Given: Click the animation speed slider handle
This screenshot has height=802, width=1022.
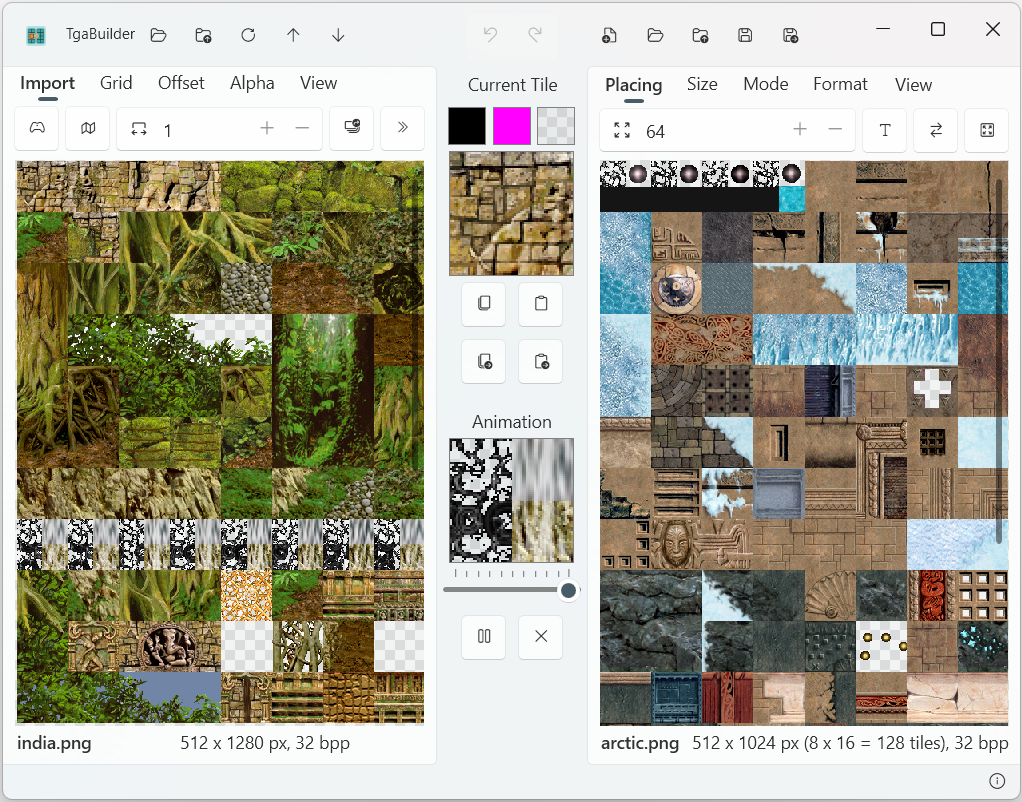Looking at the screenshot, I should click(x=568, y=590).
